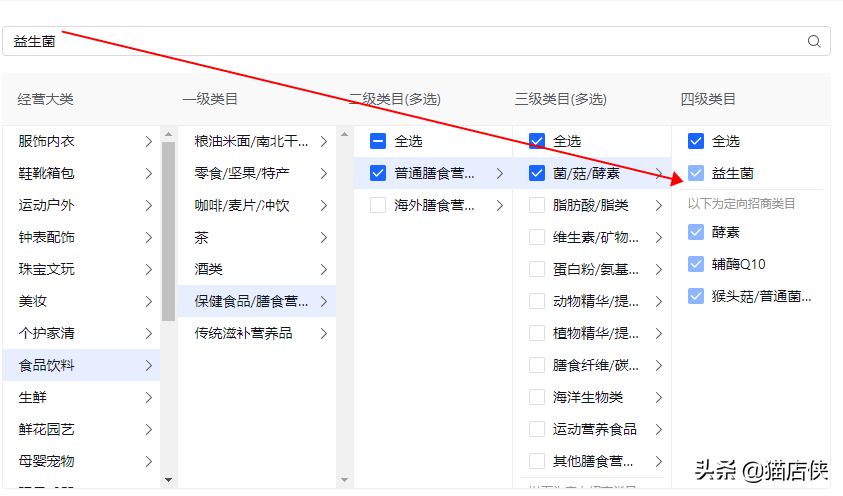Open the 蛋白粉/氨基... arrow
This screenshot has height=496, width=843.
(x=659, y=269)
